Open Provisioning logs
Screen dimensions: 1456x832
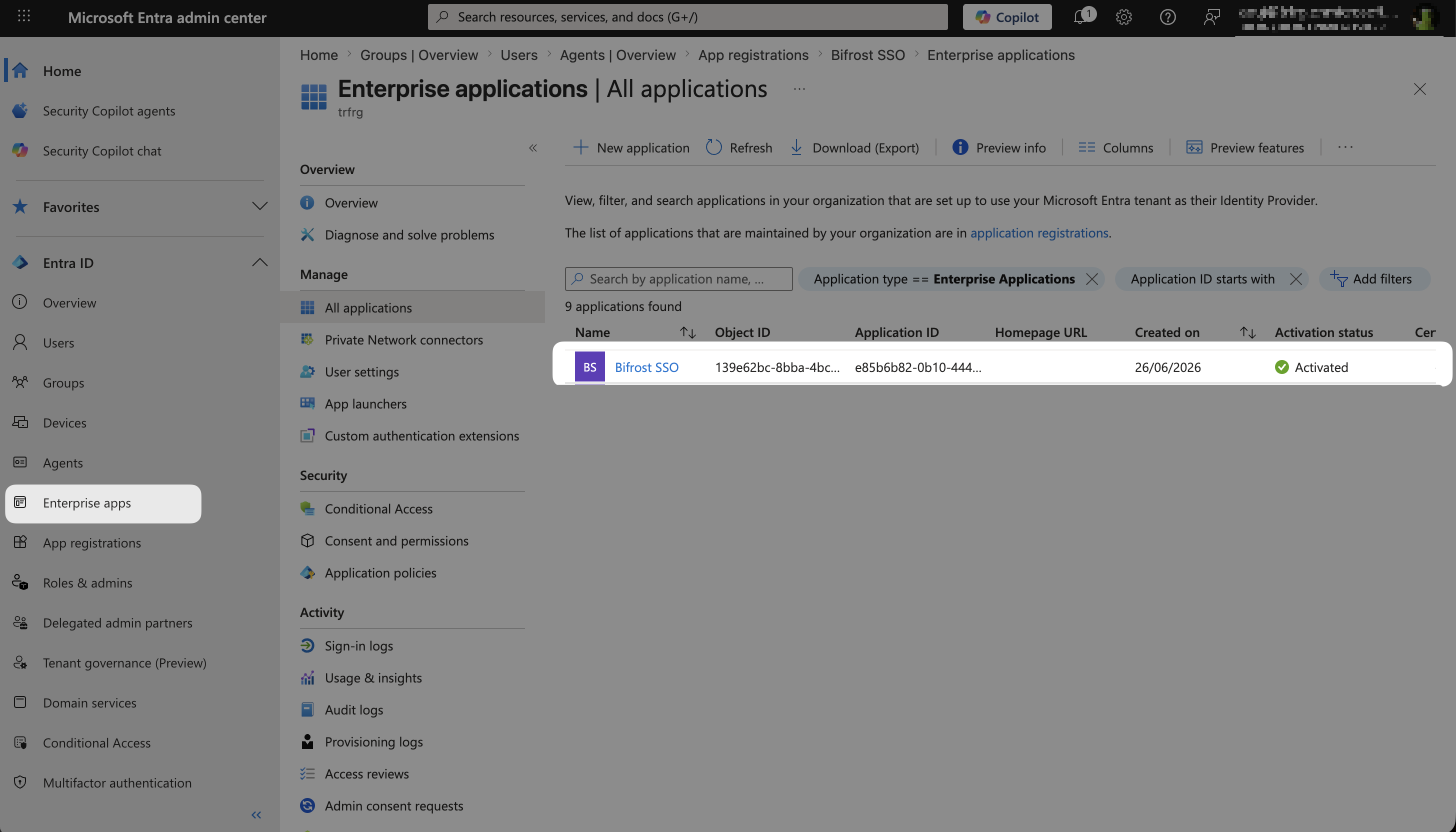[x=373, y=741]
